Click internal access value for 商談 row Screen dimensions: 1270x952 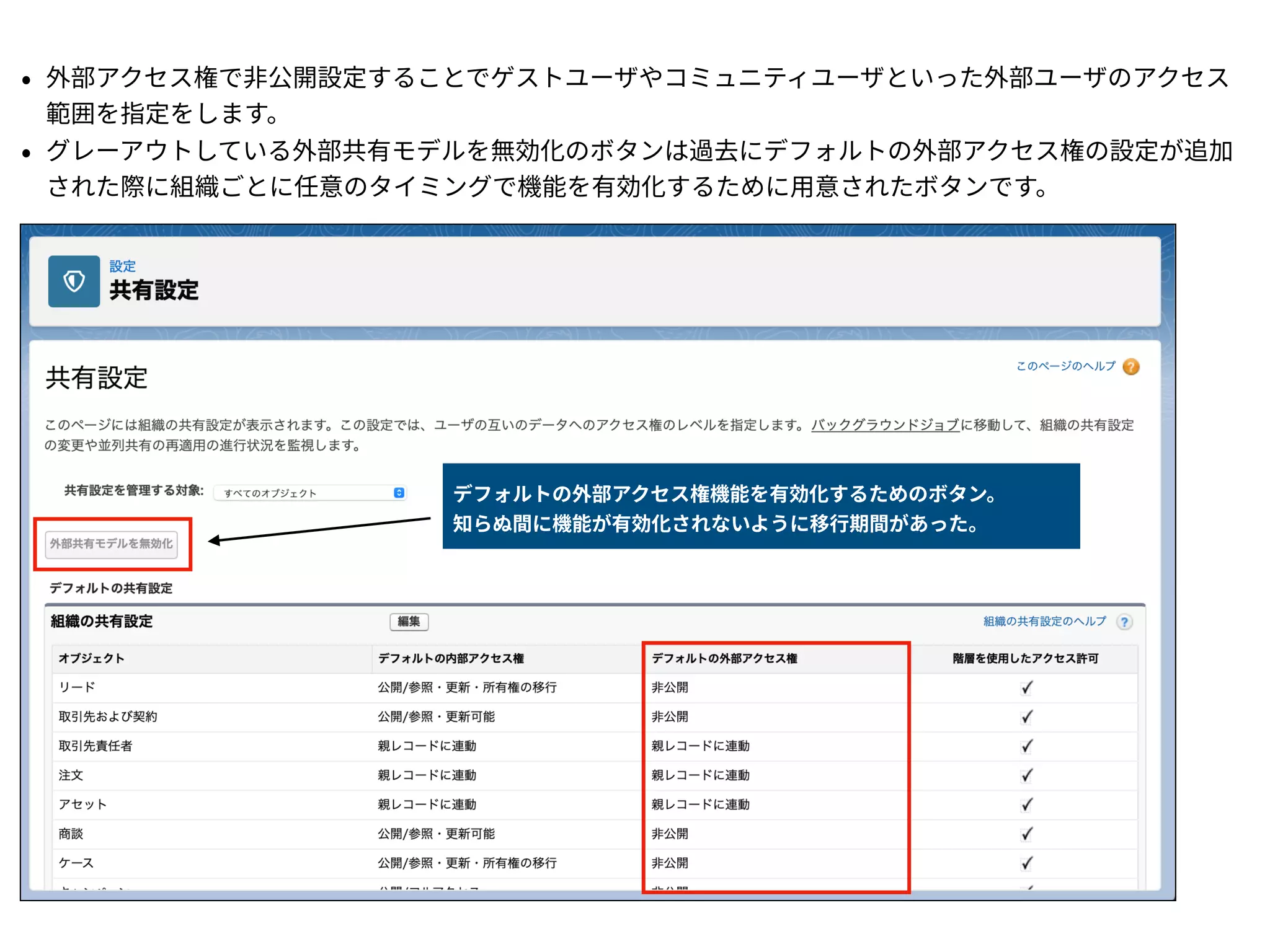point(436,834)
